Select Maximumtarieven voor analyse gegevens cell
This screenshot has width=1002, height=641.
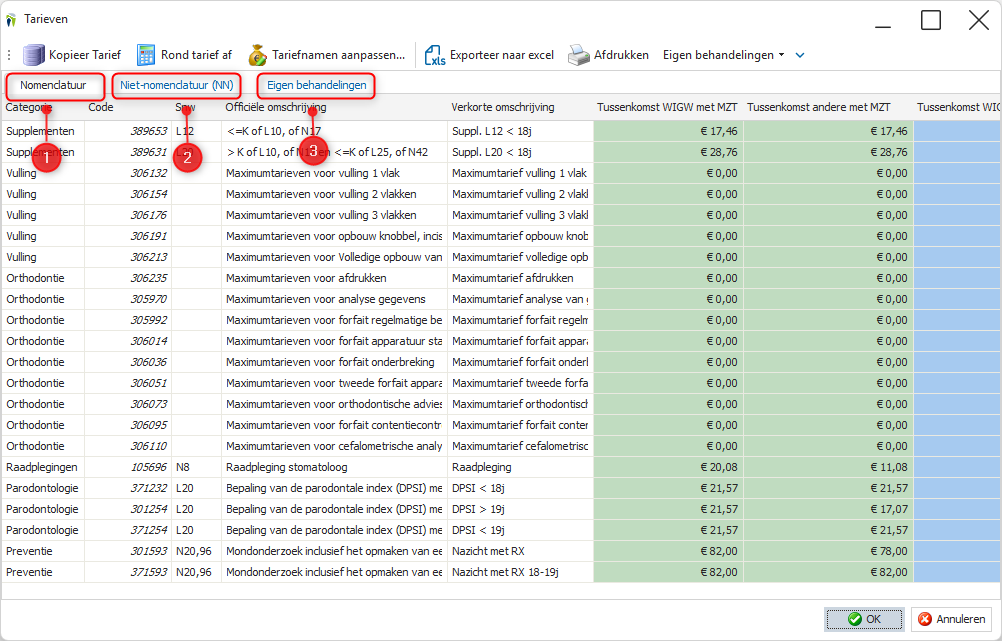pyautogui.click(x=335, y=299)
